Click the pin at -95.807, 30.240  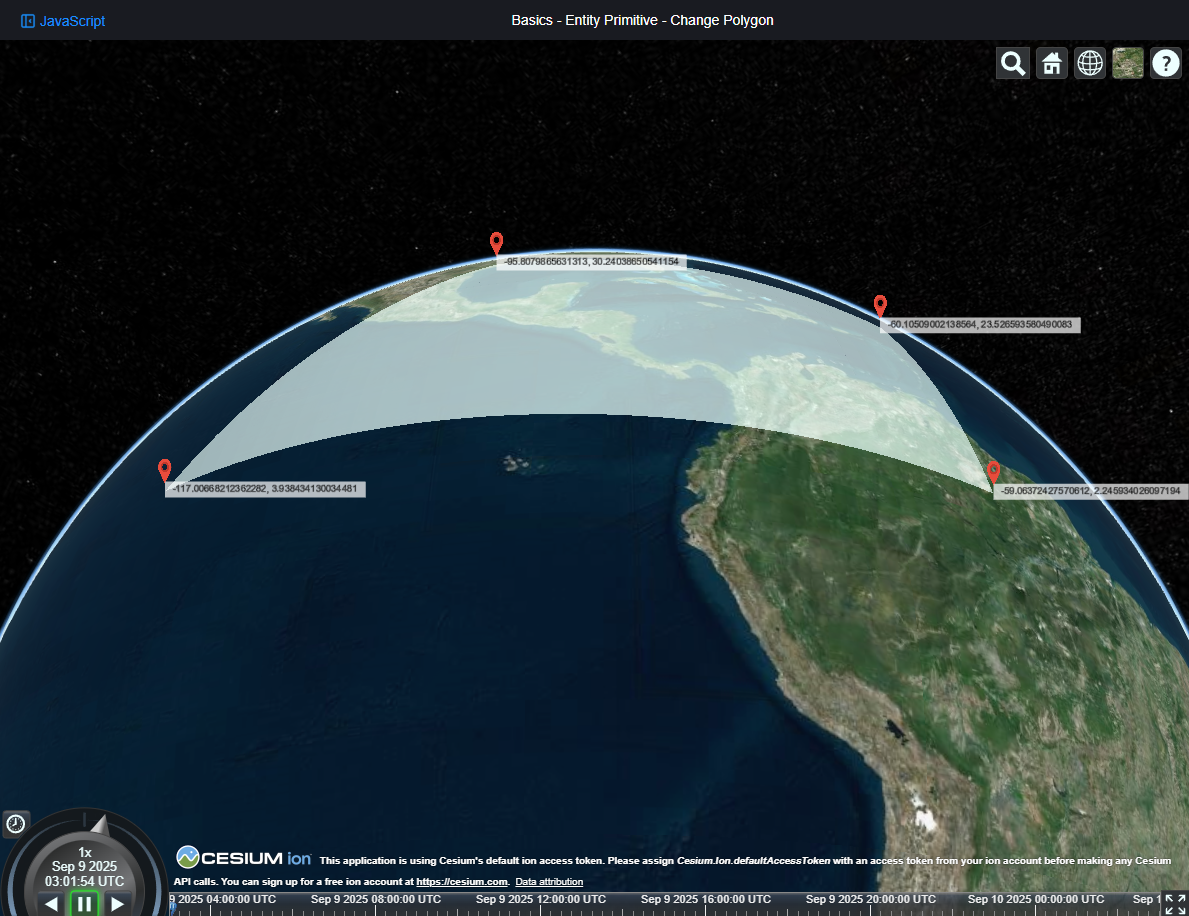(496, 243)
